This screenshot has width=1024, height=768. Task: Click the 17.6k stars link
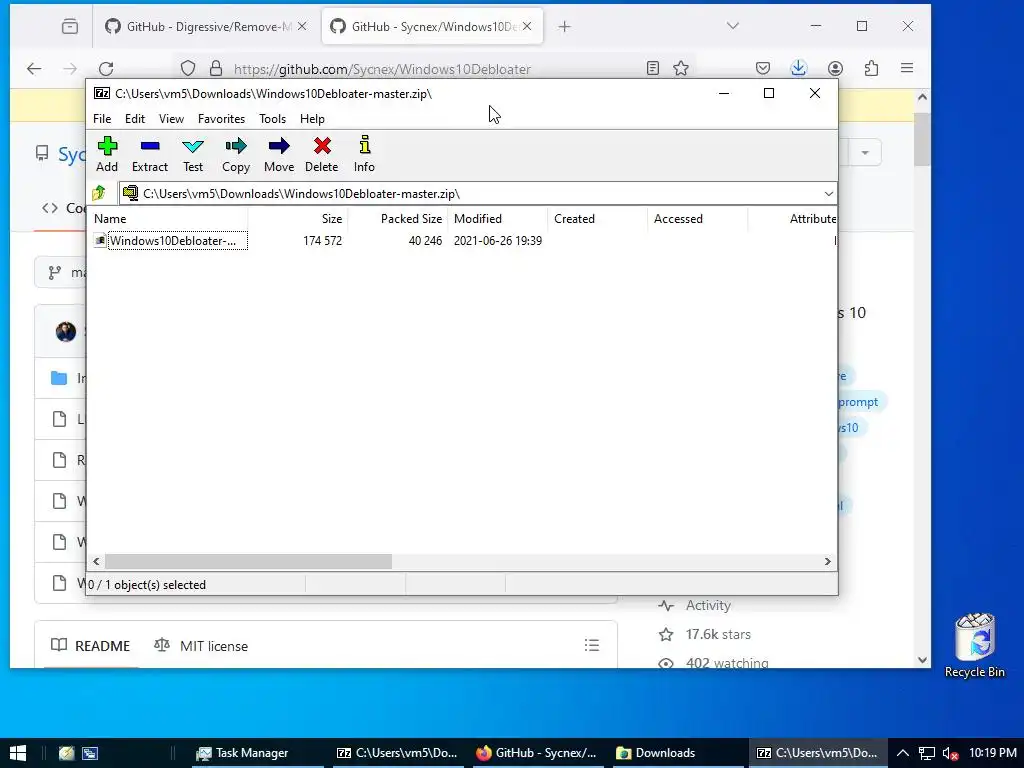click(718, 634)
